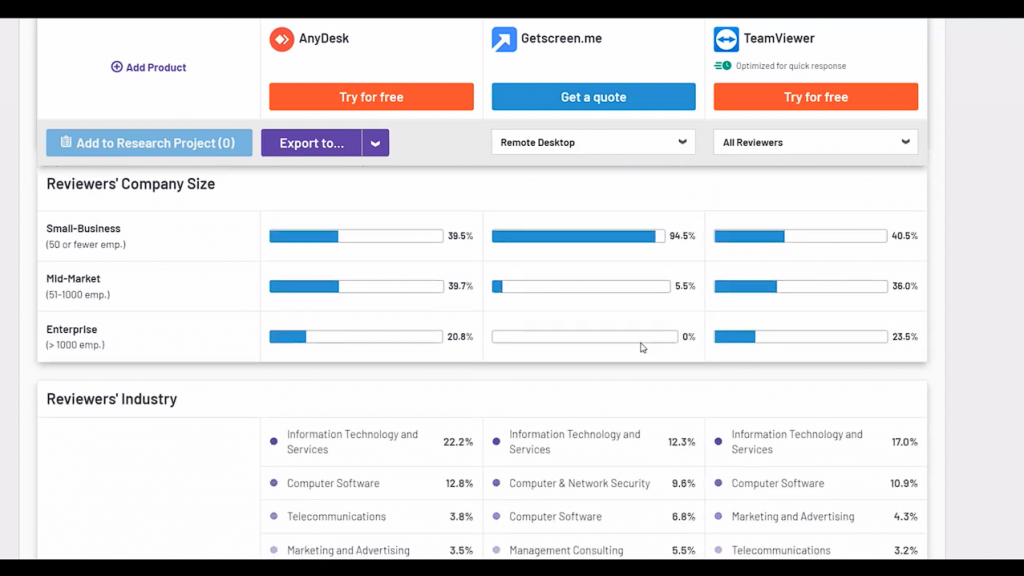Click the quick response clock icon under TeamViewer

point(722,66)
